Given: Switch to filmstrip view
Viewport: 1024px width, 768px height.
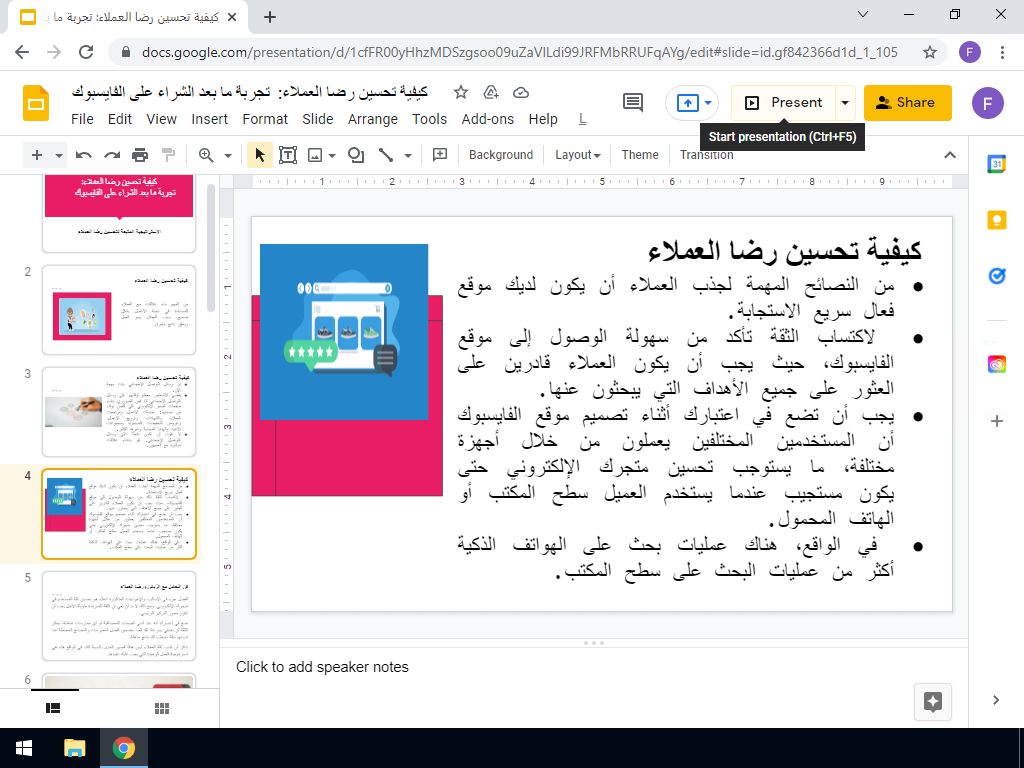Looking at the screenshot, I should [54, 709].
